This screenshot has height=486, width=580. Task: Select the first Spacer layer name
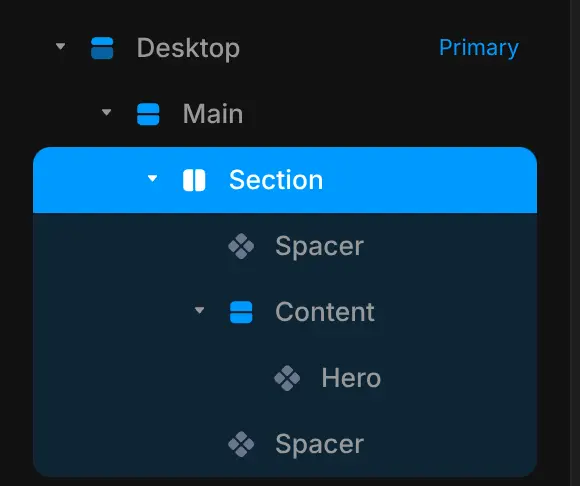pos(320,246)
